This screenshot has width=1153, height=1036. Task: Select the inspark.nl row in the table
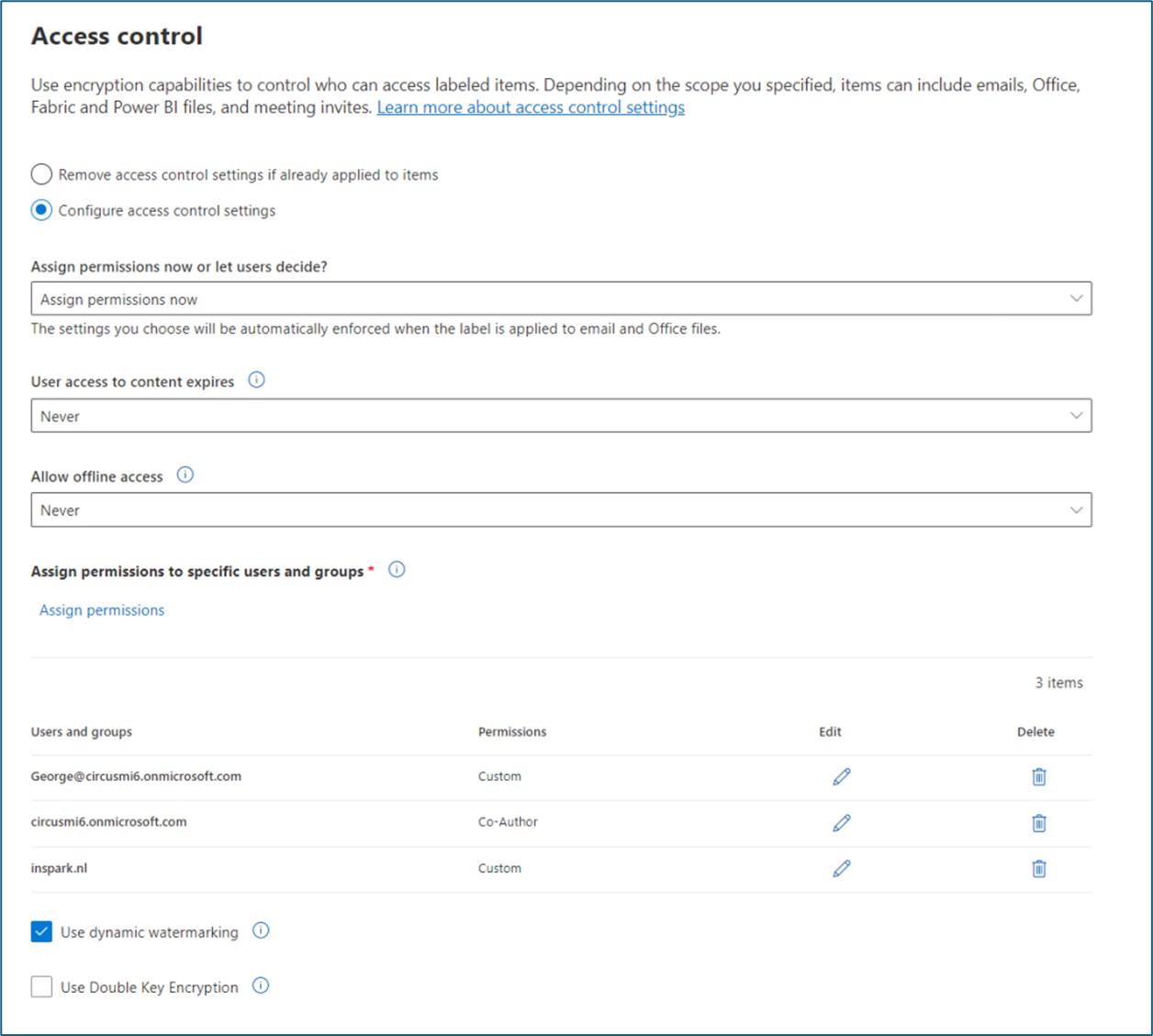point(60,868)
